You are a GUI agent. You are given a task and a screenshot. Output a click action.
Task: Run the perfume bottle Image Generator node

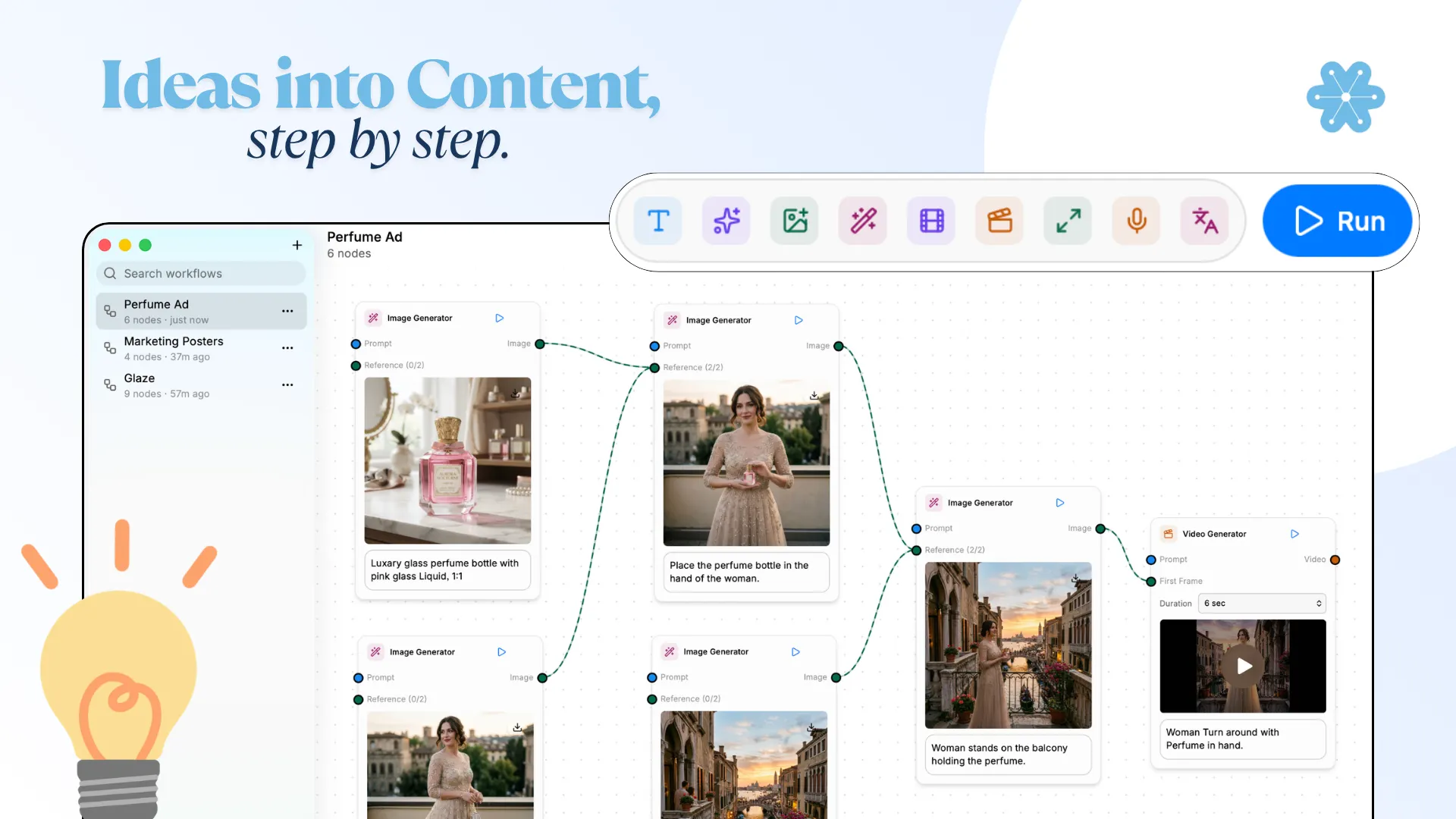pyautogui.click(x=500, y=318)
